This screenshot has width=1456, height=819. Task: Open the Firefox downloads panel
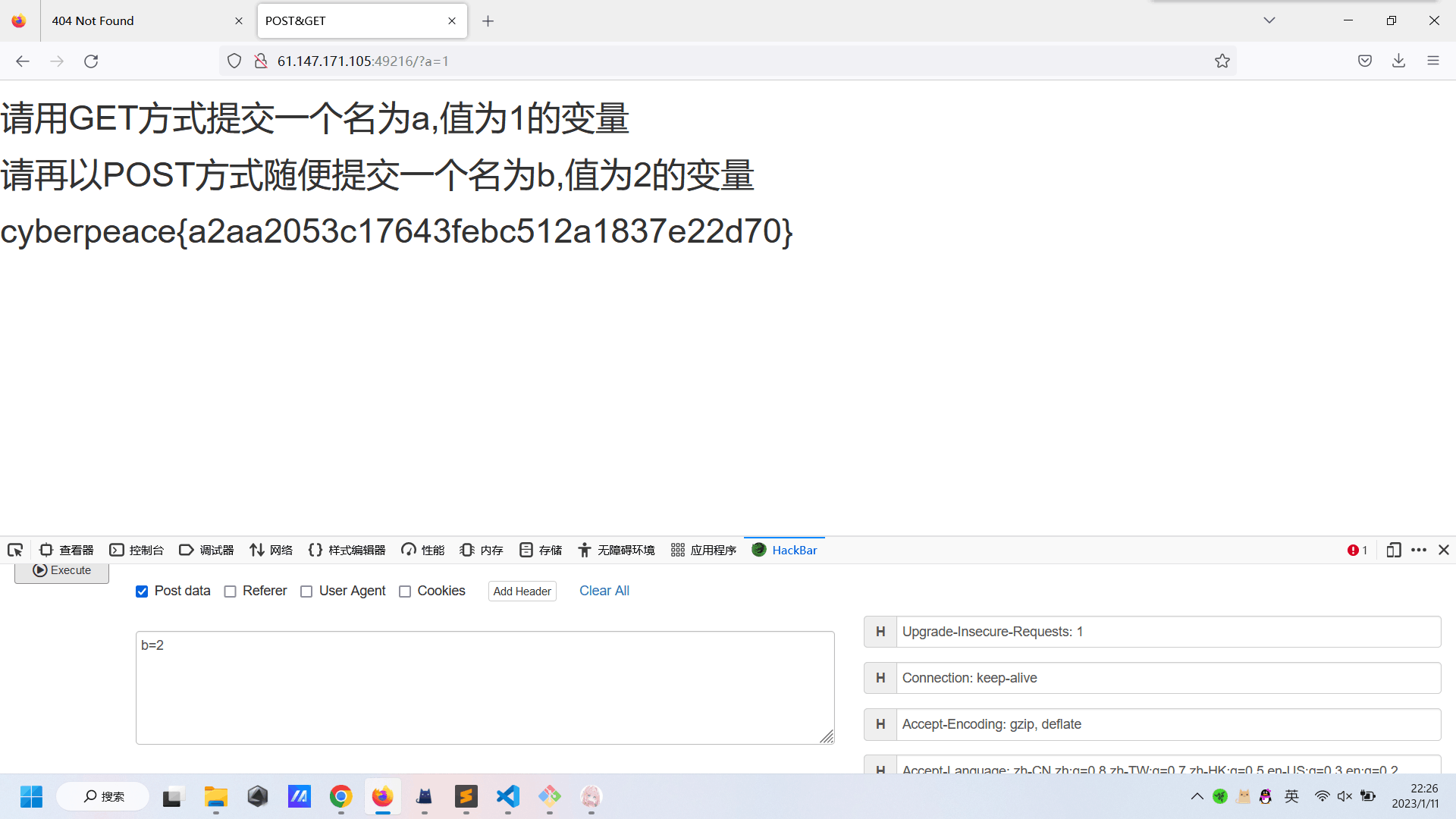[x=1398, y=61]
